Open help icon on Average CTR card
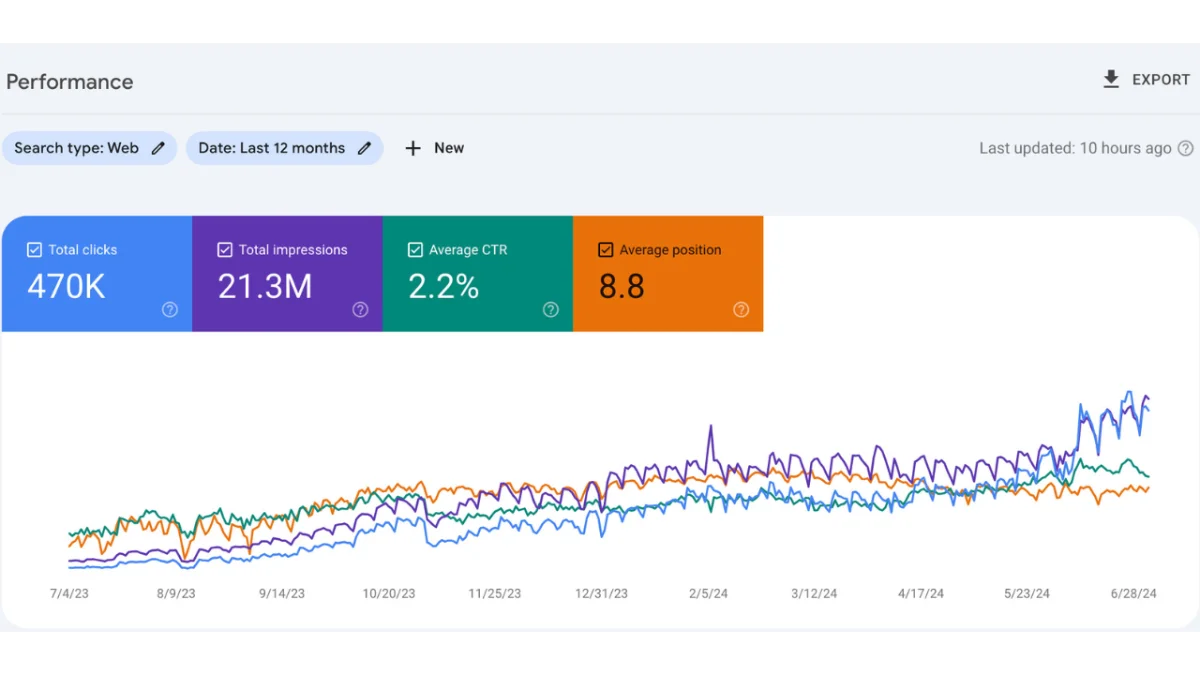 click(x=551, y=310)
